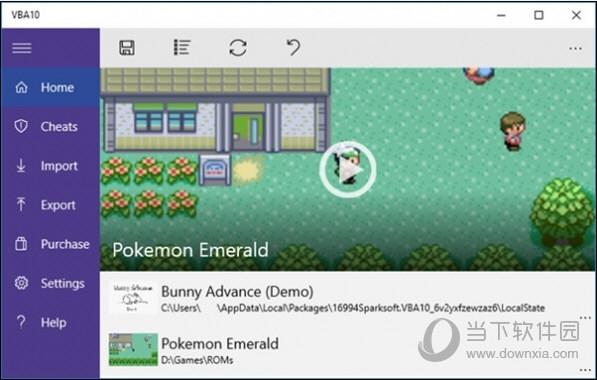Open the list view toolbar icon
Screen dimensions: 597x380
pos(182,48)
